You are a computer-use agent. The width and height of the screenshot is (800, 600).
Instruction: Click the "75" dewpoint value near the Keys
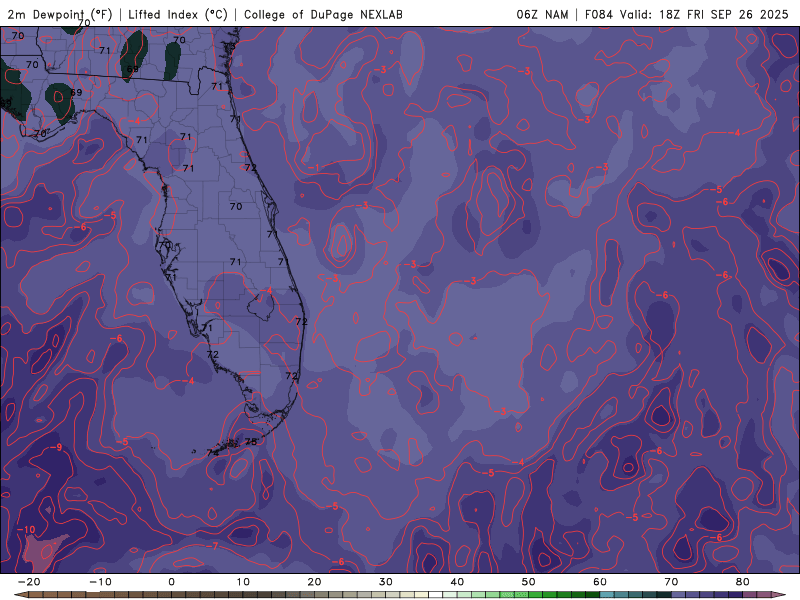(x=251, y=442)
